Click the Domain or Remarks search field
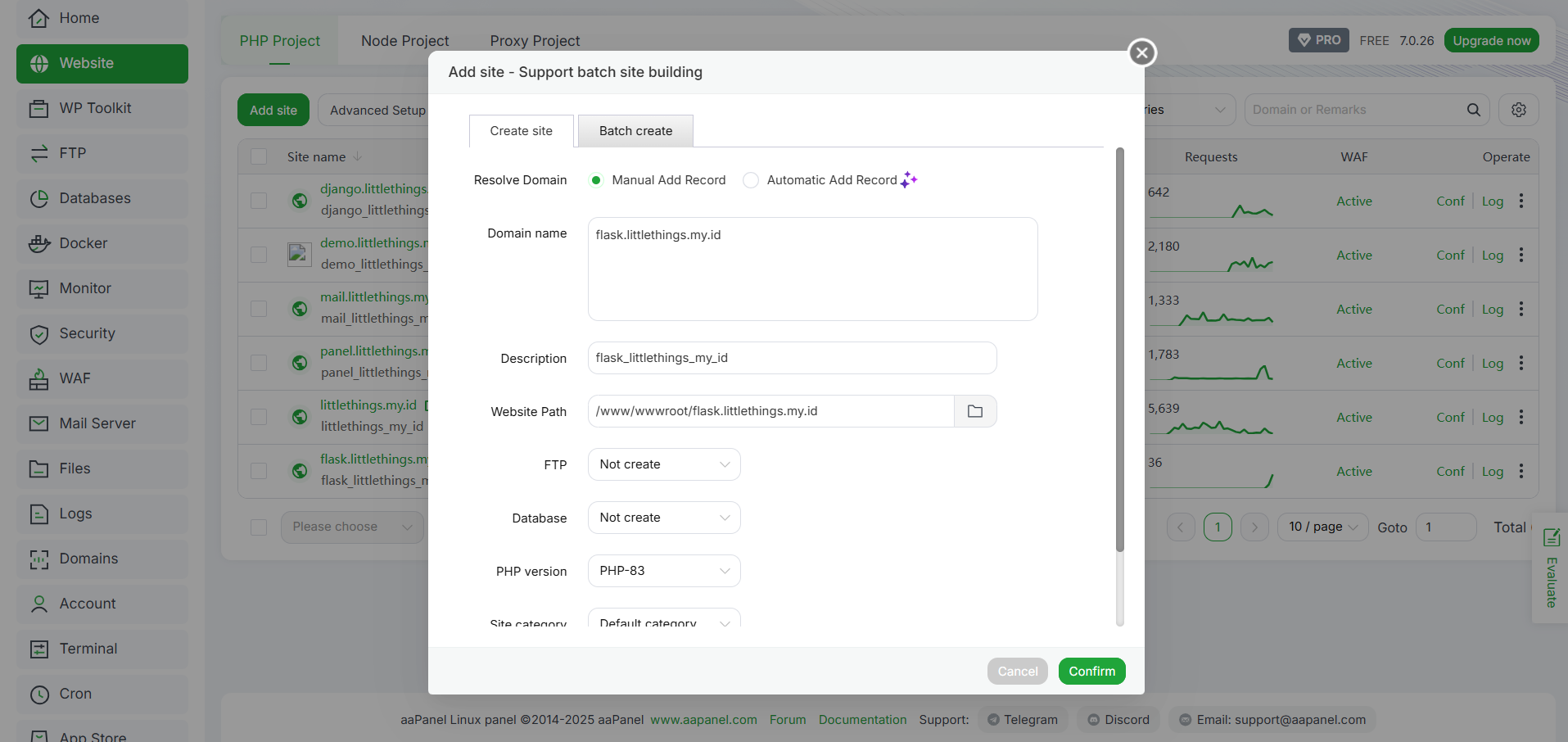The width and height of the screenshot is (1568, 742). [x=1354, y=110]
